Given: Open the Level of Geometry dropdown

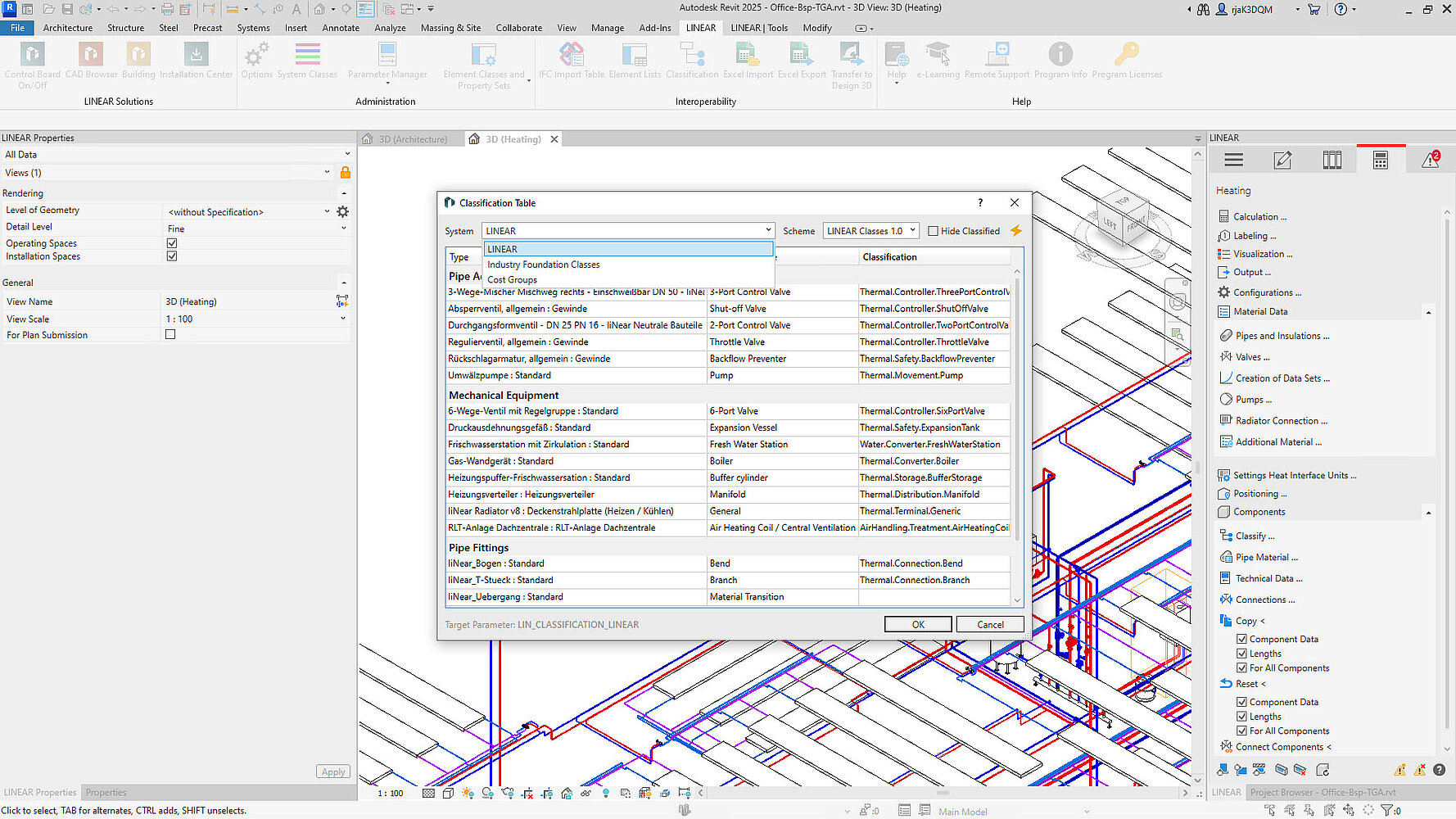Looking at the screenshot, I should pyautogui.click(x=248, y=211).
